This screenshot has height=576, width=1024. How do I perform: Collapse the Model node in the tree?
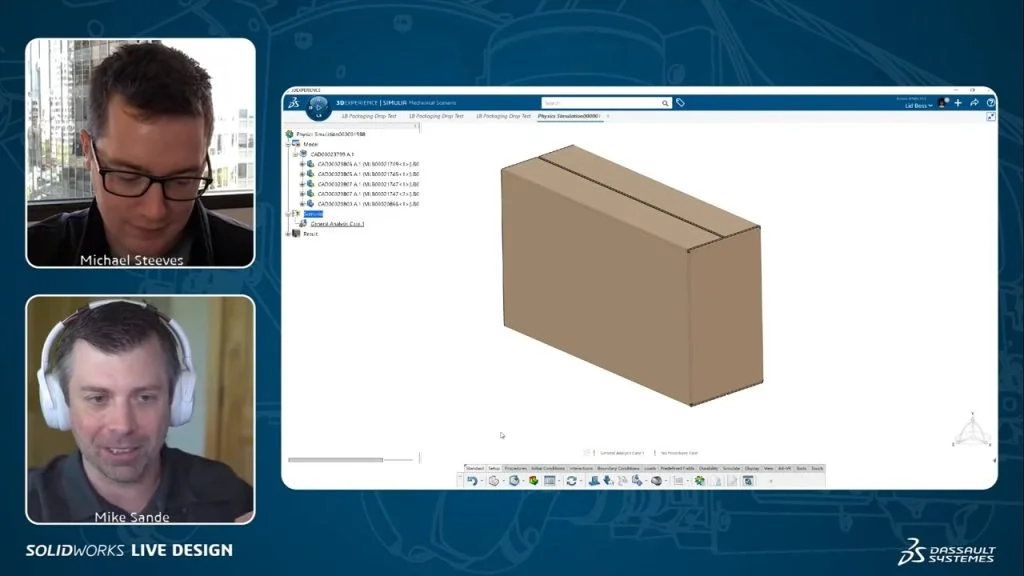click(288, 144)
